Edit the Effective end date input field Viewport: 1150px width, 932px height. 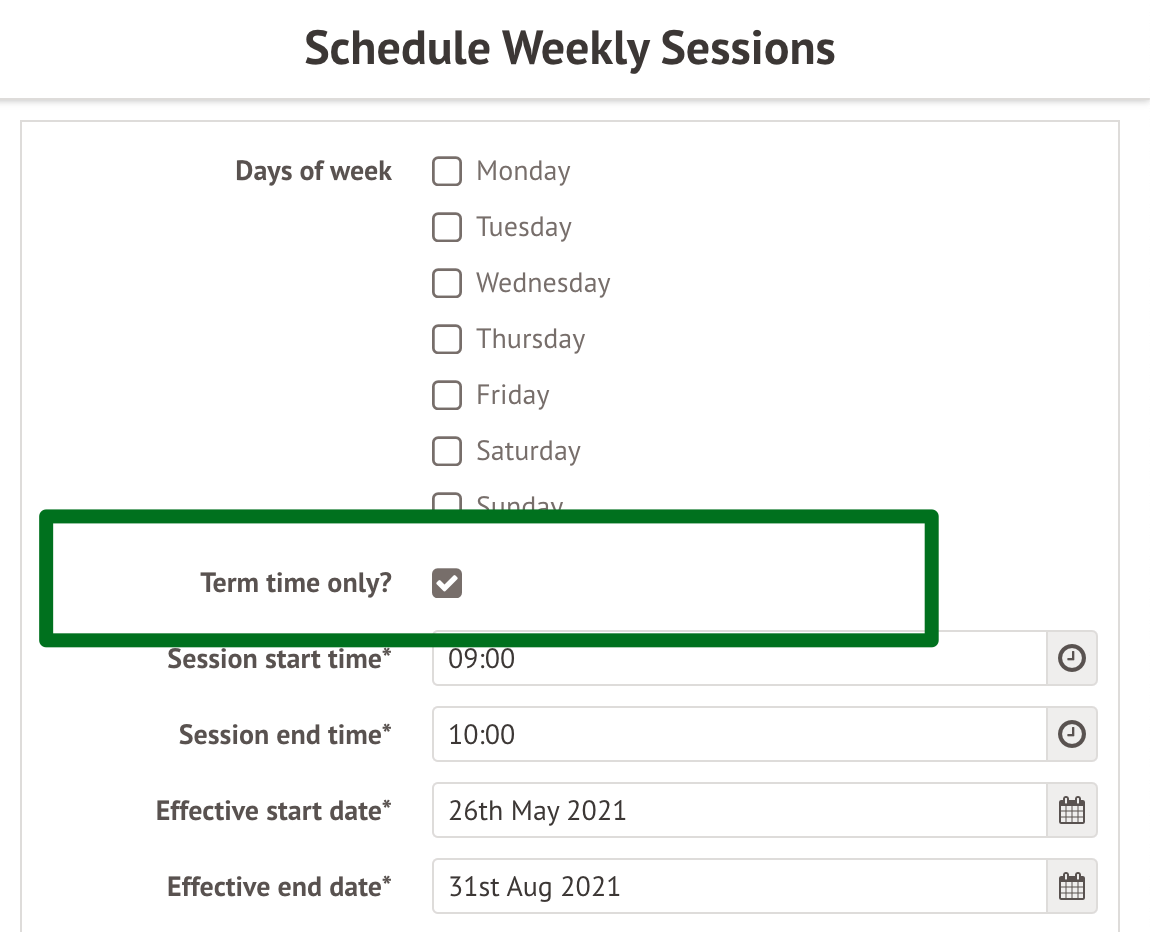pyautogui.click(x=738, y=887)
